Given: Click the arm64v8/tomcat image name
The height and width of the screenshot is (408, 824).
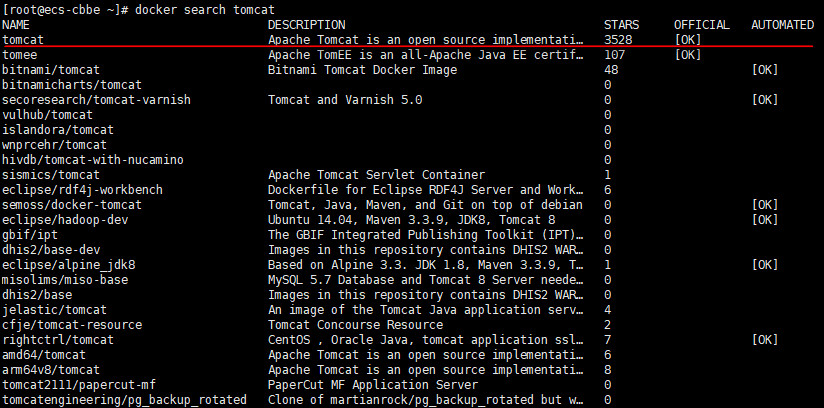Looking at the screenshot, I should tap(51, 370).
